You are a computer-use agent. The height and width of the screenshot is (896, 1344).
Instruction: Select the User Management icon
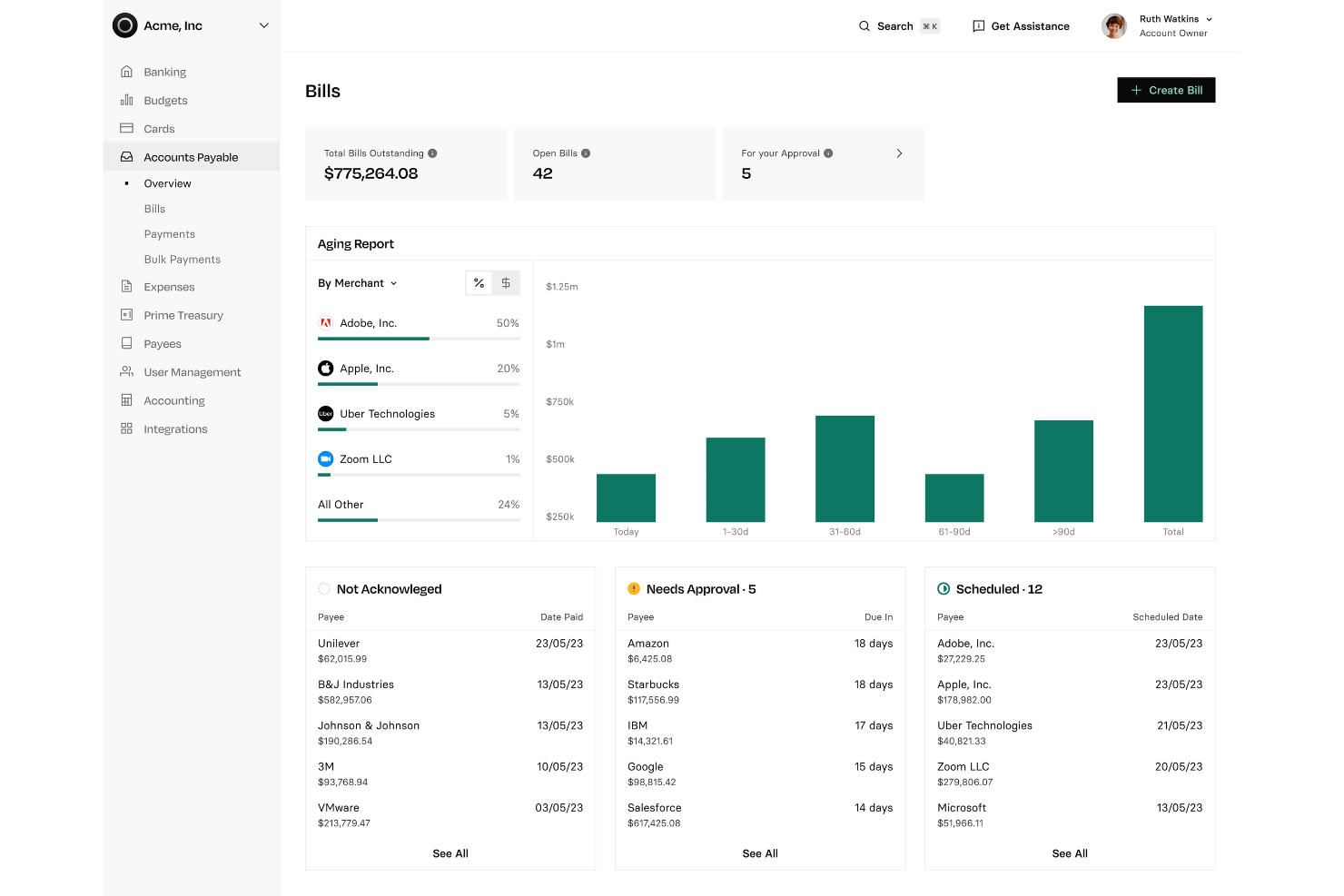127,371
